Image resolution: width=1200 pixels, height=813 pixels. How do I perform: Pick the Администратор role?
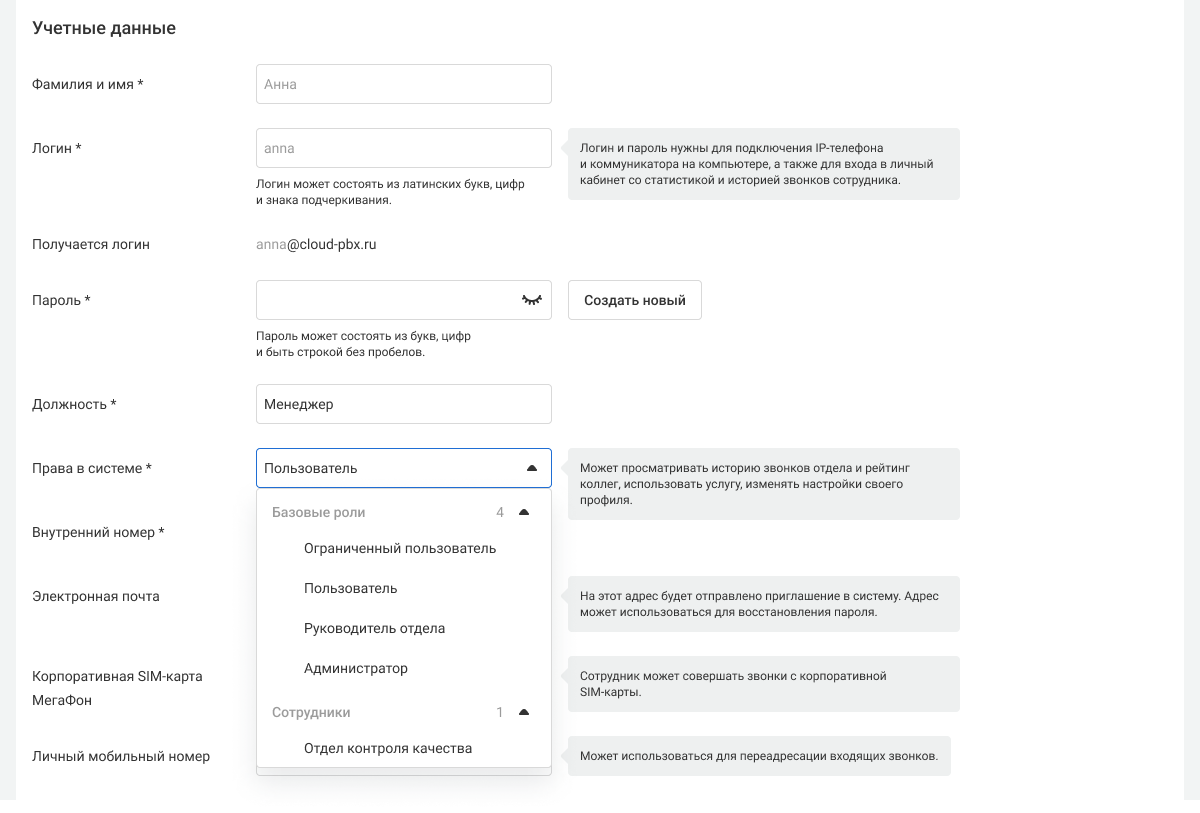(x=356, y=668)
